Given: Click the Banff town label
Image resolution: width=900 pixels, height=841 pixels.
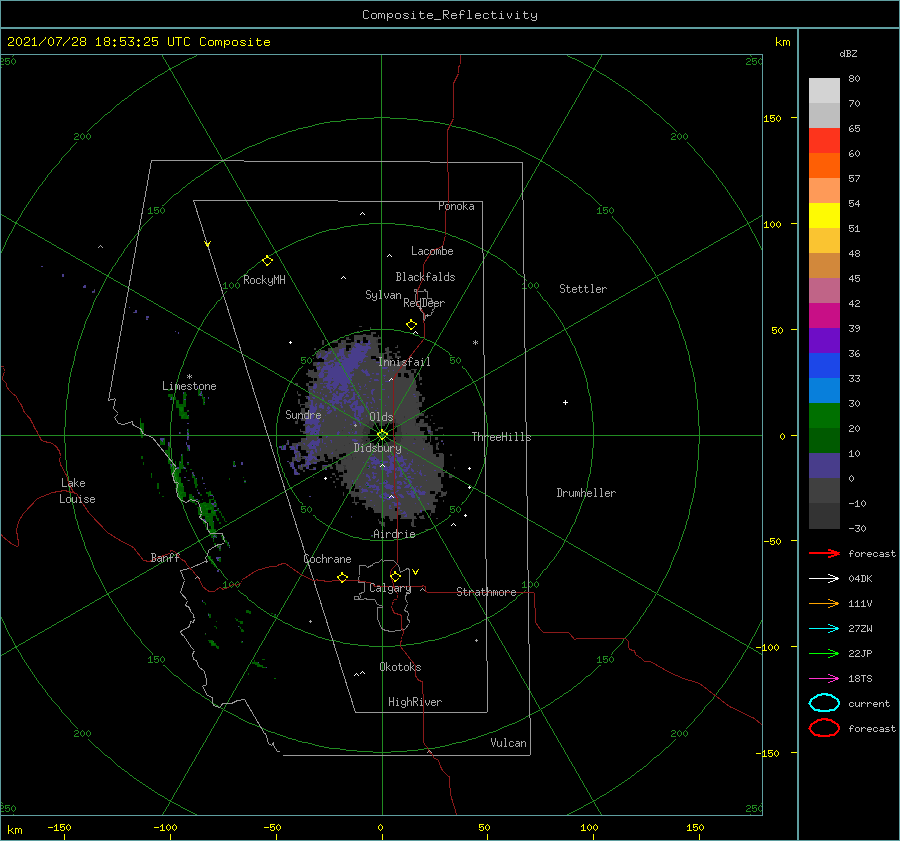Looking at the screenshot, I should click(165, 557).
